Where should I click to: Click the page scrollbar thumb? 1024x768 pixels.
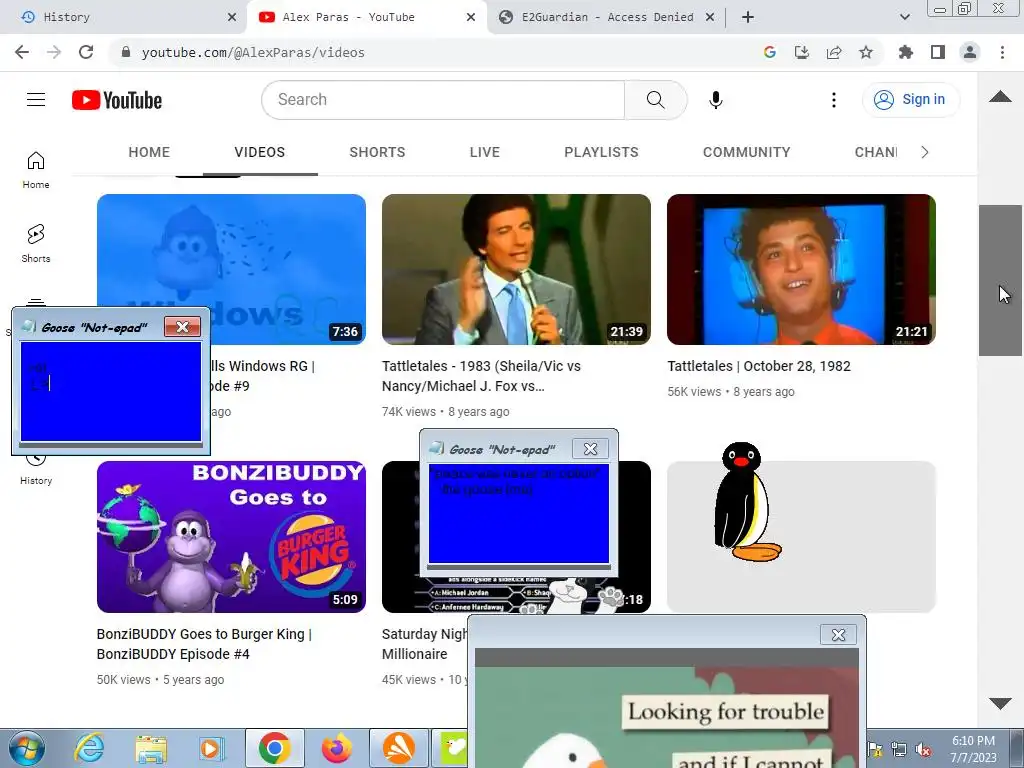1000,280
